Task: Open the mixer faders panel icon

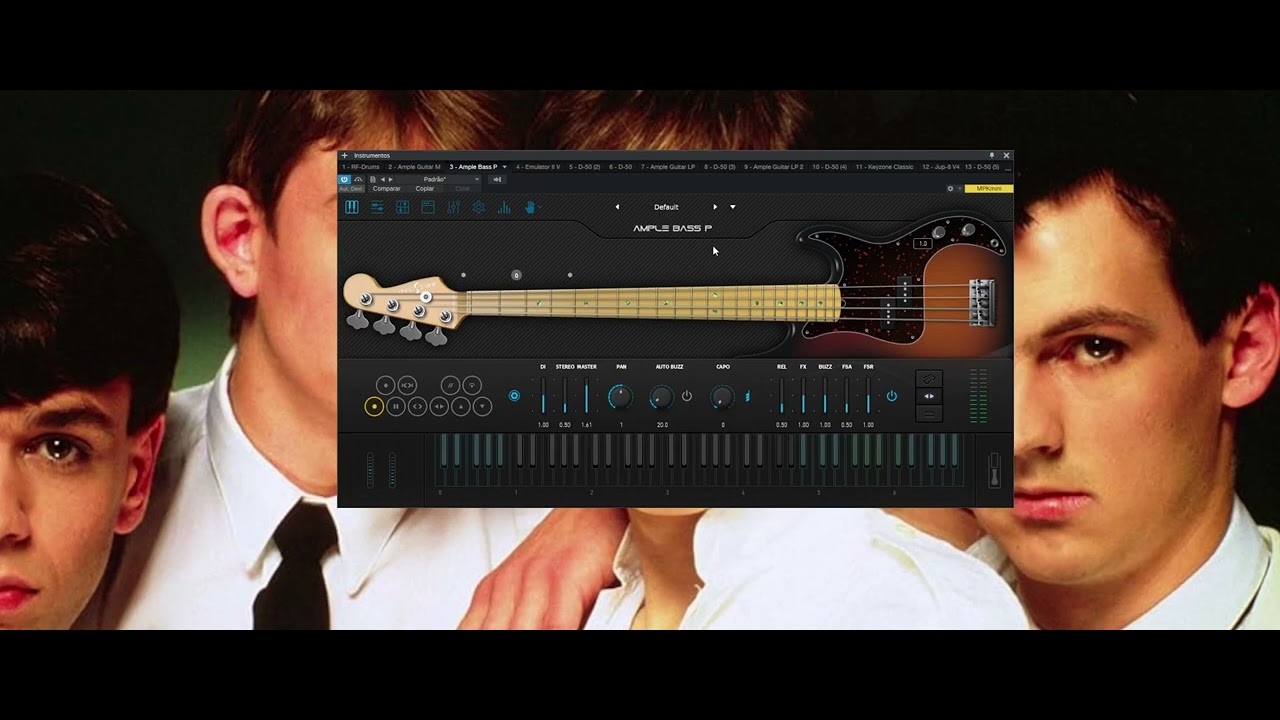Action: click(453, 207)
